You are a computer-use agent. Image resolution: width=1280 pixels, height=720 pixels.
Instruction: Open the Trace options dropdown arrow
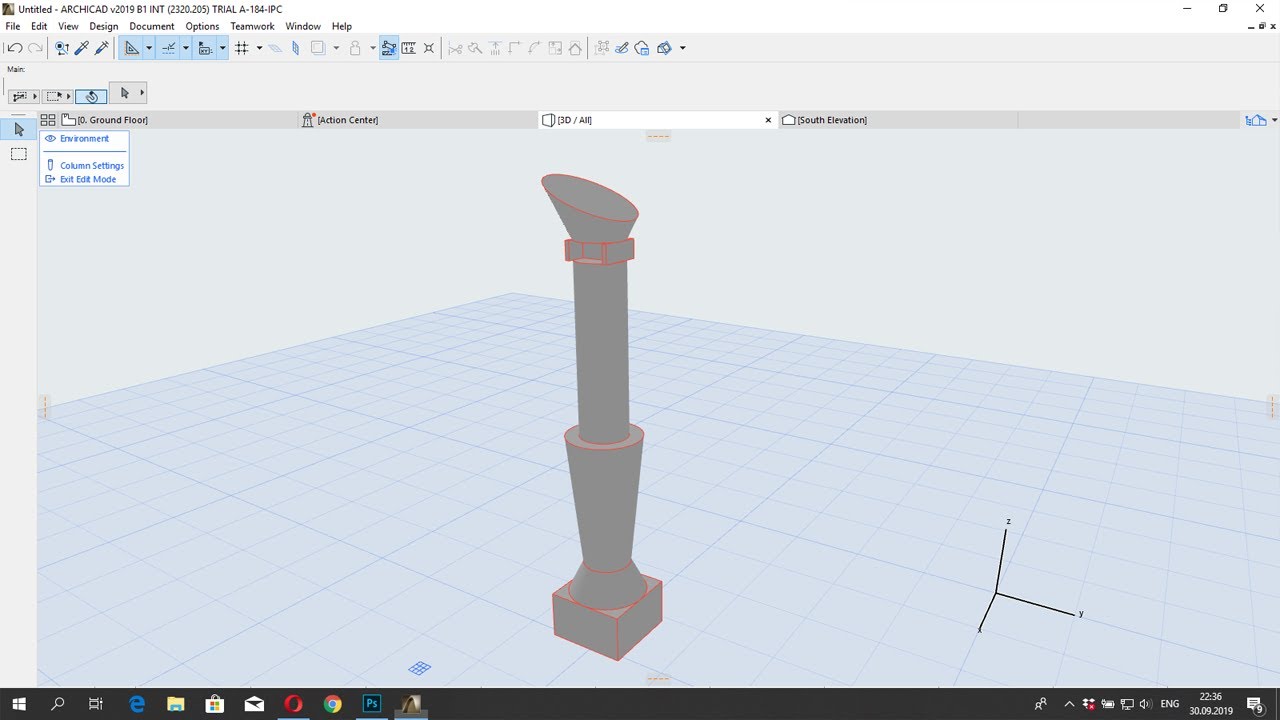[336, 48]
